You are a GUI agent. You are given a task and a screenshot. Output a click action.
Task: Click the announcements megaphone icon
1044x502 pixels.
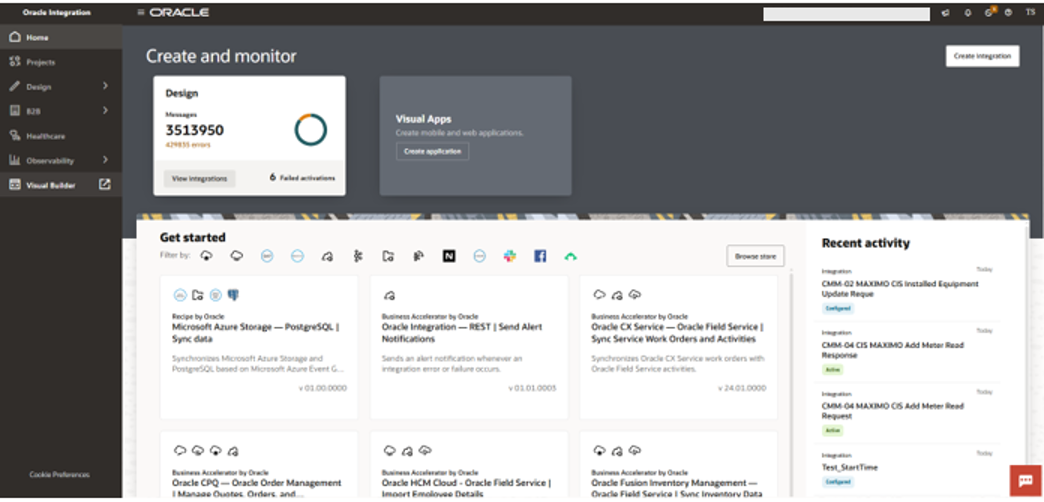click(x=945, y=13)
